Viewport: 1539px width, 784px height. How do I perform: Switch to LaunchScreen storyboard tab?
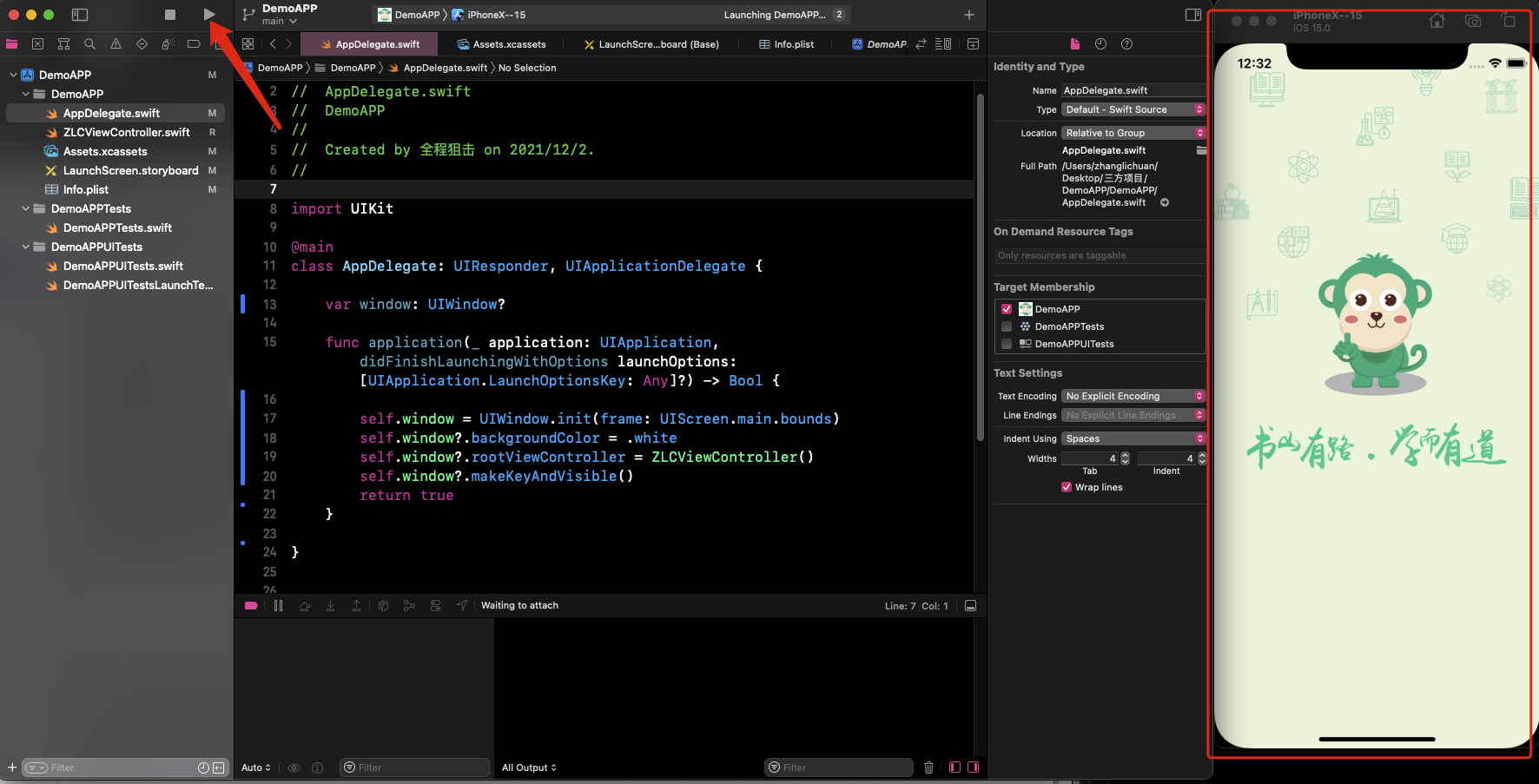[651, 44]
